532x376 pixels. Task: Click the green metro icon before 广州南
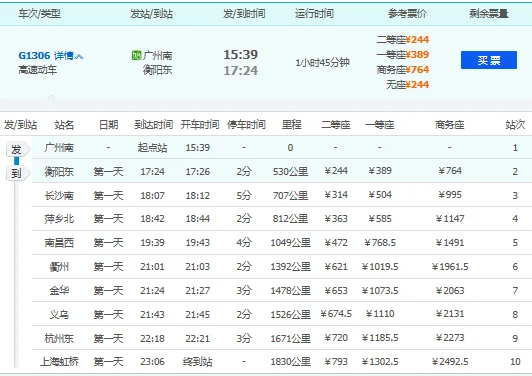[x=136, y=55]
